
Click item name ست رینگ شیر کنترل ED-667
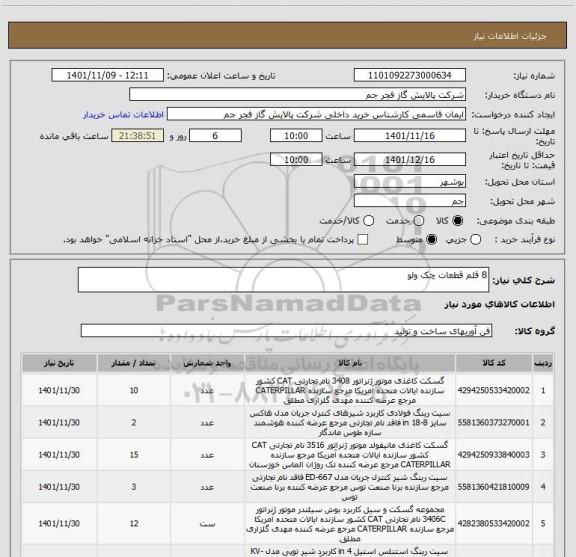tap(350, 487)
